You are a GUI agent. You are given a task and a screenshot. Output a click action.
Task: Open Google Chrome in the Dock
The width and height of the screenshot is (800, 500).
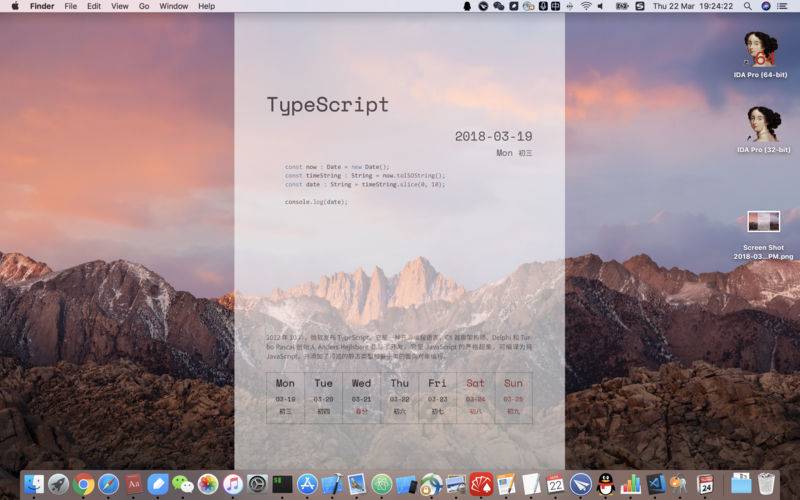84,484
